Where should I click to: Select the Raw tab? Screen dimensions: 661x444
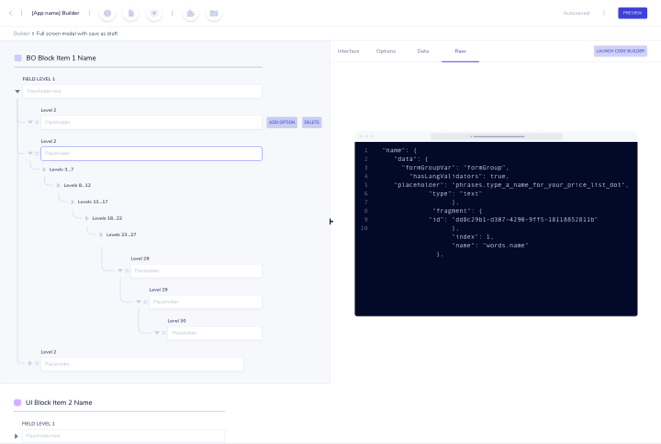click(x=460, y=51)
